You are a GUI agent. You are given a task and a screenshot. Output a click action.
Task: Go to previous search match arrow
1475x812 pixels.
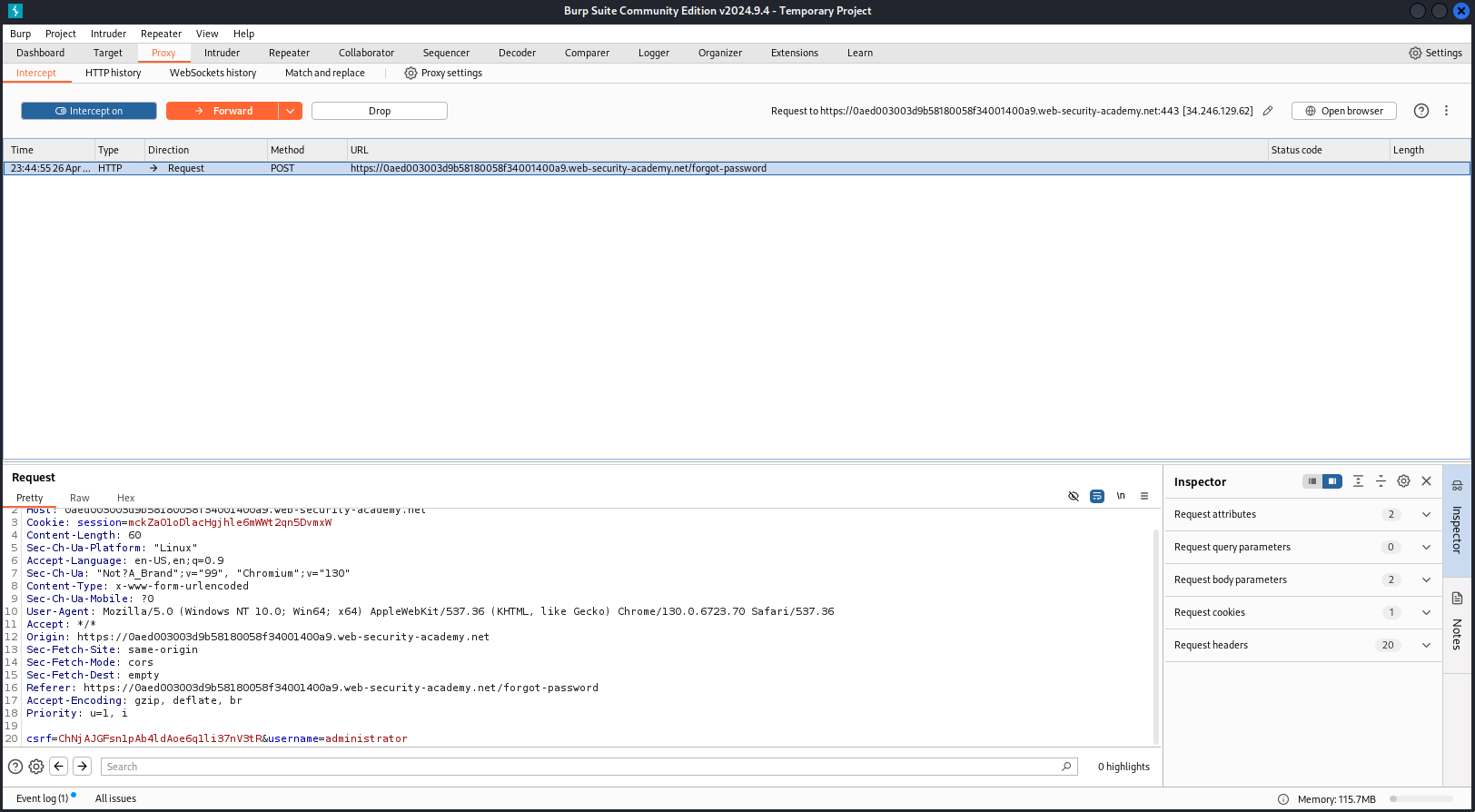59,767
